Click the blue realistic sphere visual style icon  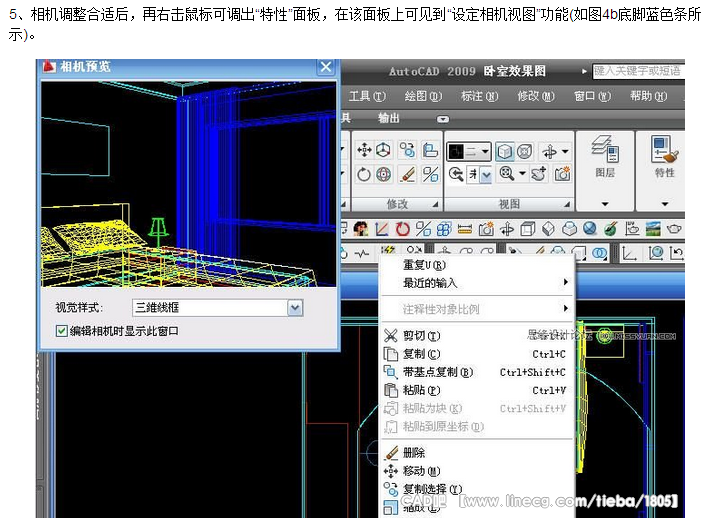pos(590,229)
